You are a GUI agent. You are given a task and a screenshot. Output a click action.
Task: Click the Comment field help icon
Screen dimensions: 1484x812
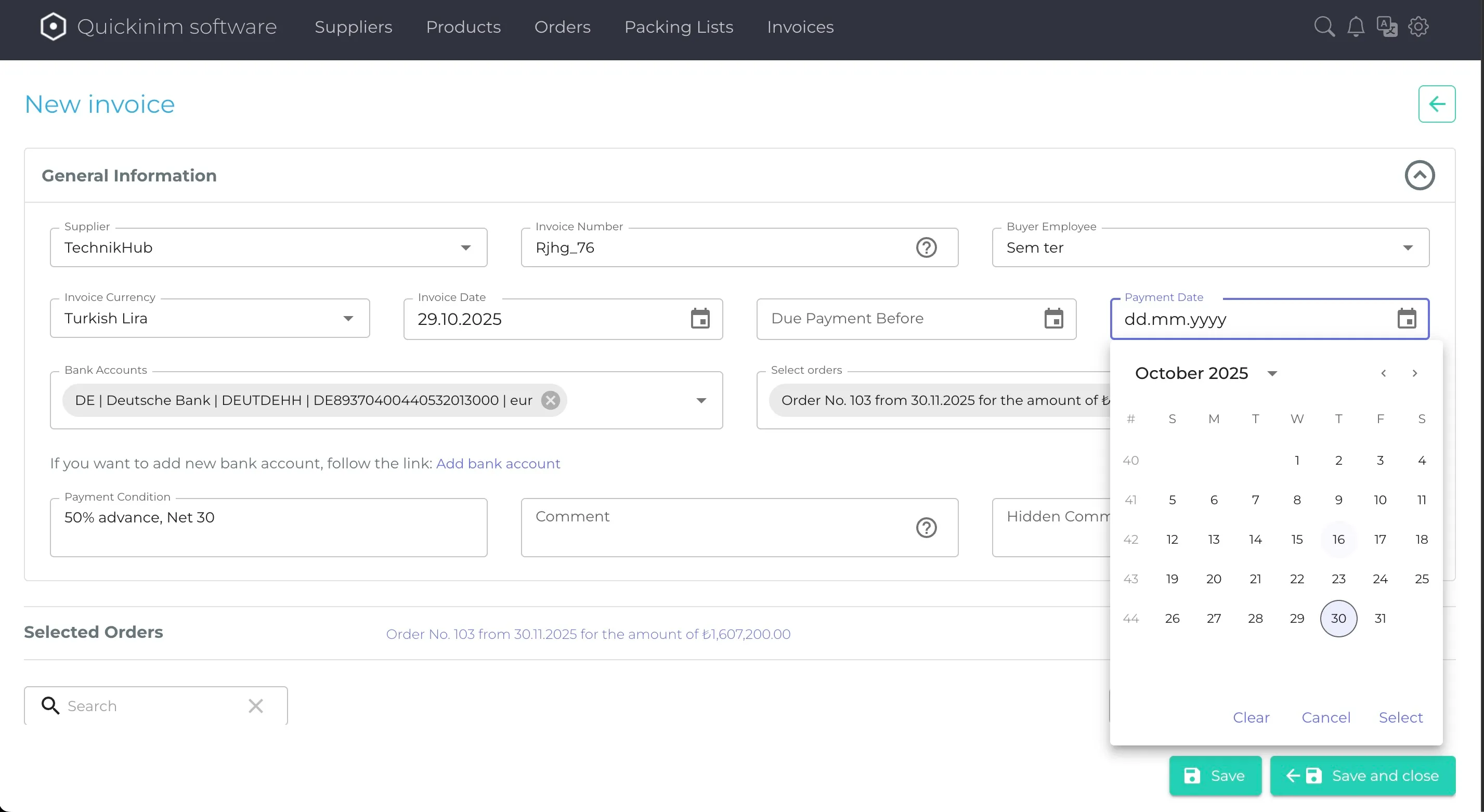point(927,528)
